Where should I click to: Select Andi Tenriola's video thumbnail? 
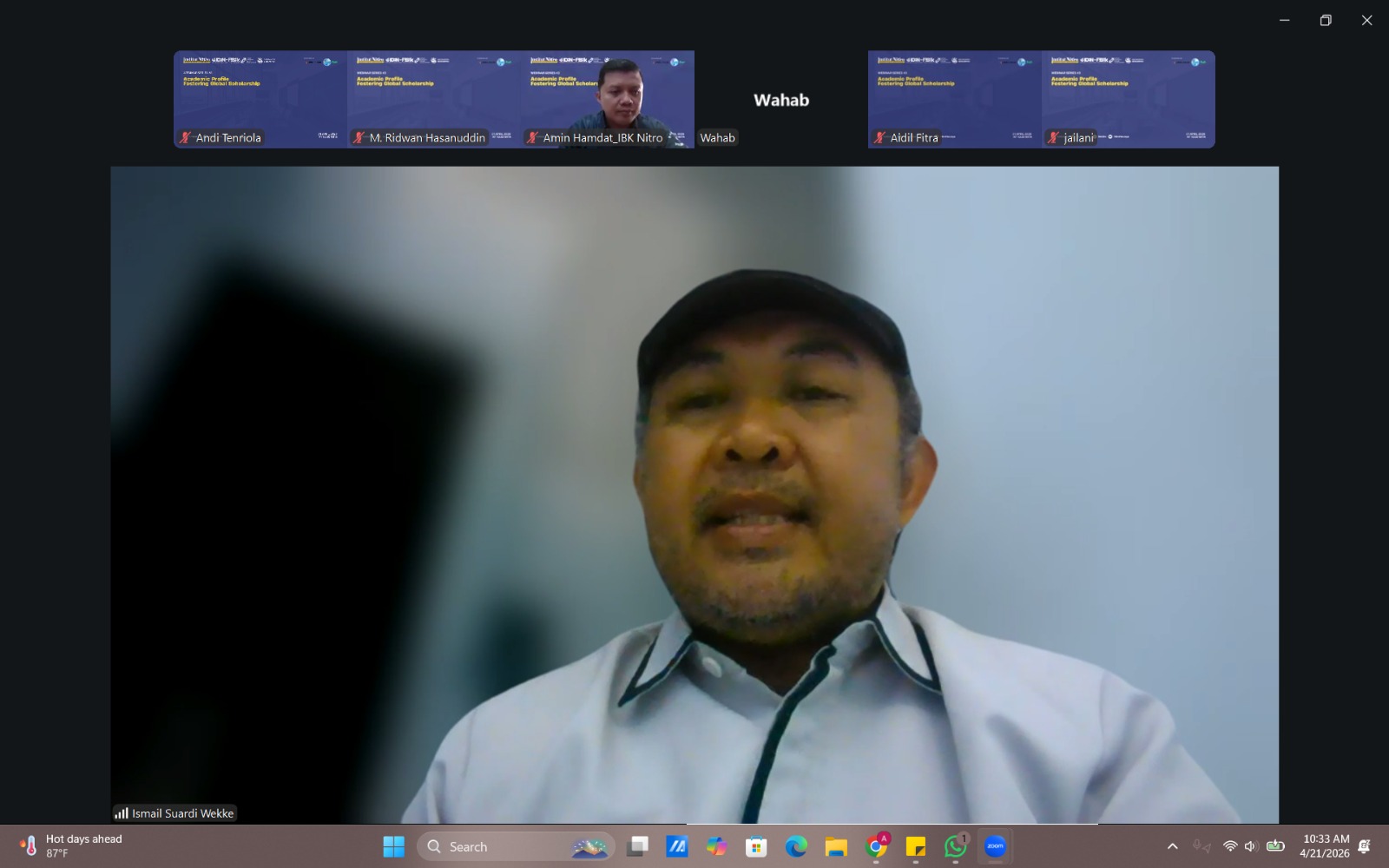(260, 99)
